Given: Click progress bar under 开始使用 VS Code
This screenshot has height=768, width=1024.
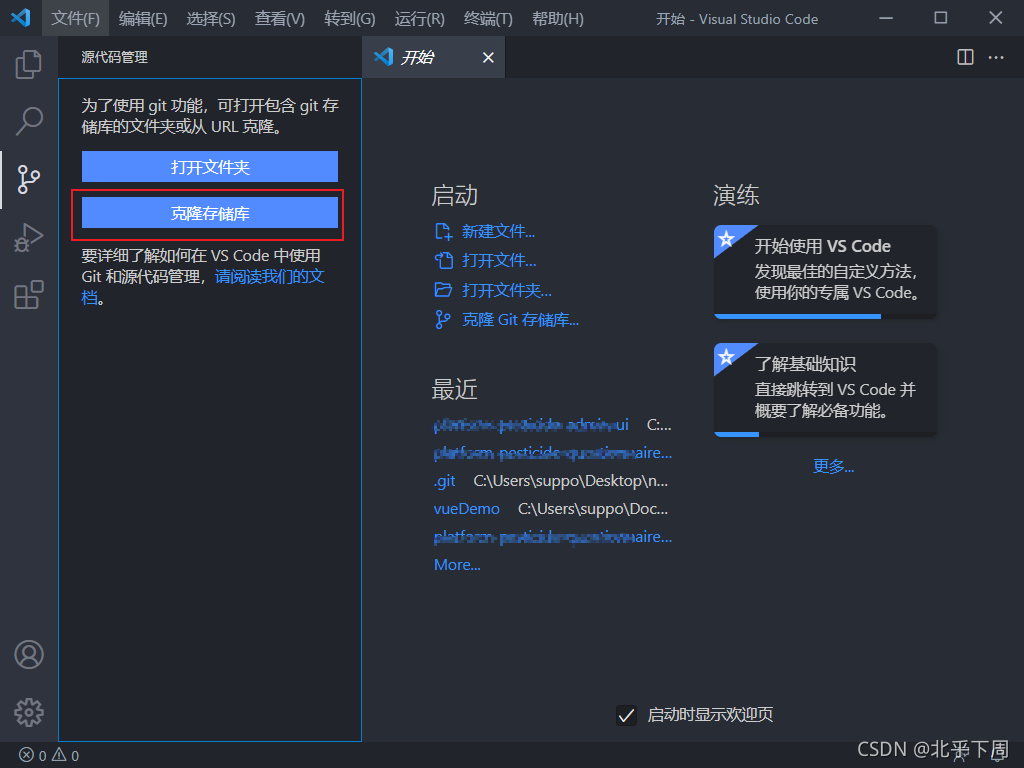Looking at the screenshot, I should point(825,316).
